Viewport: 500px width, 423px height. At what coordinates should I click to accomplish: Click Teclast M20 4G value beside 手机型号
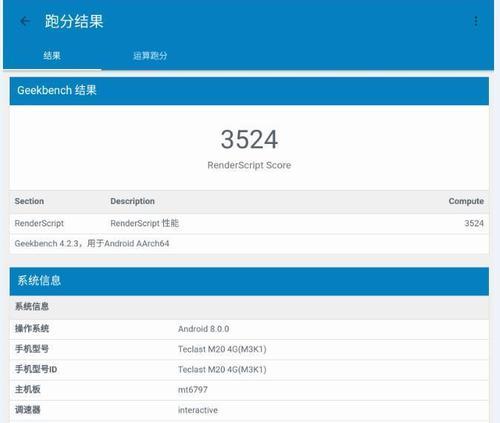(x=222, y=349)
